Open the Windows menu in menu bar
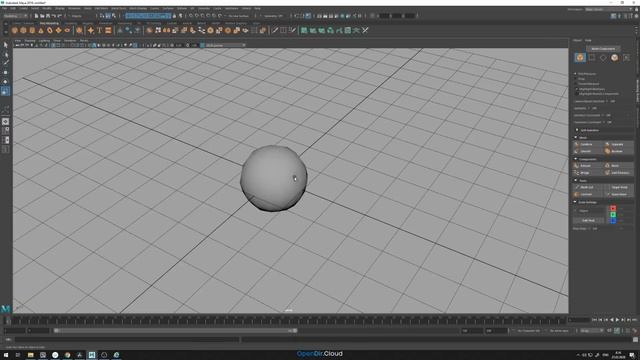Viewport: 640px width, 360px height. point(74,8)
